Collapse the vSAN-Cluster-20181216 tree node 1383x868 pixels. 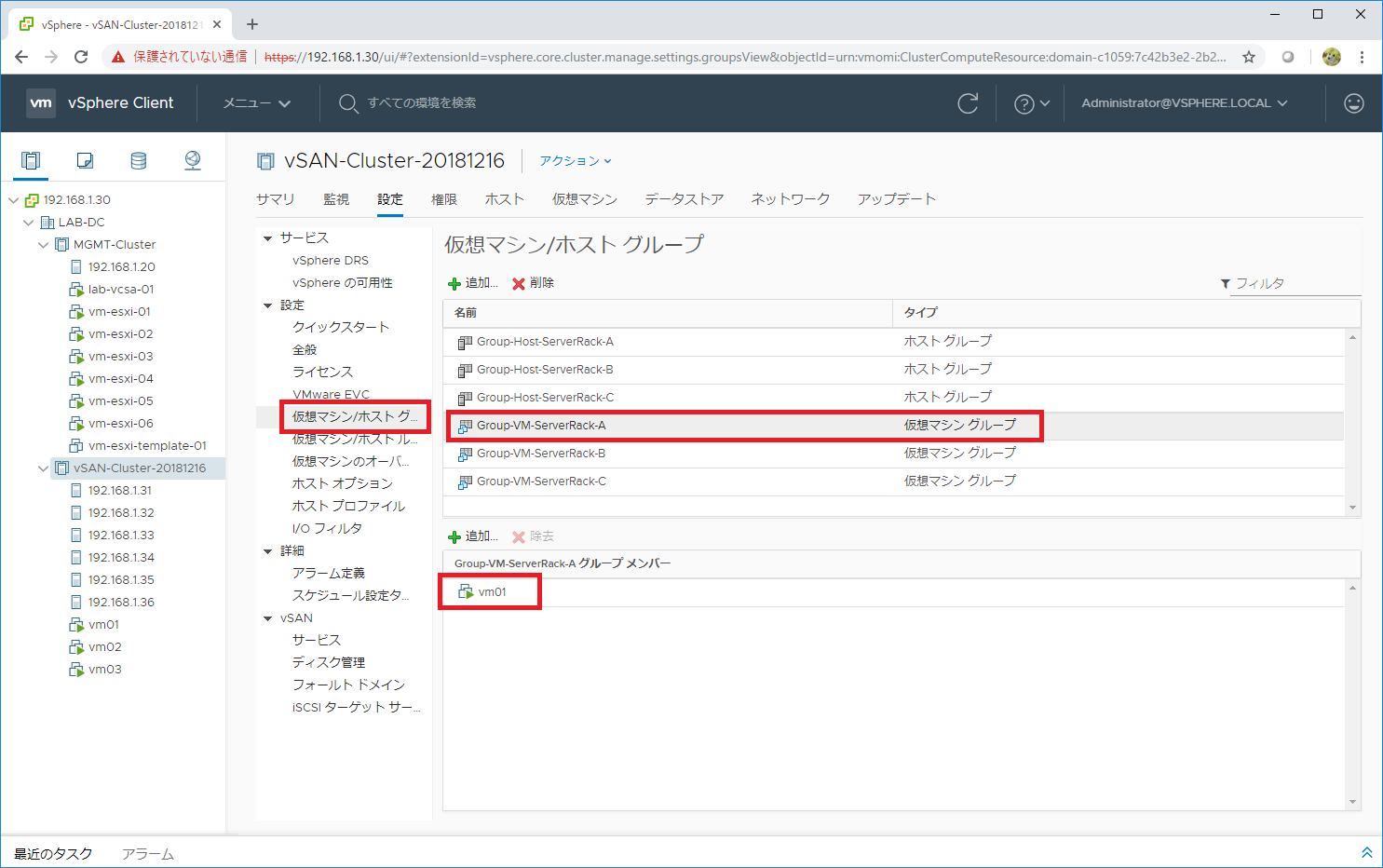coord(44,468)
